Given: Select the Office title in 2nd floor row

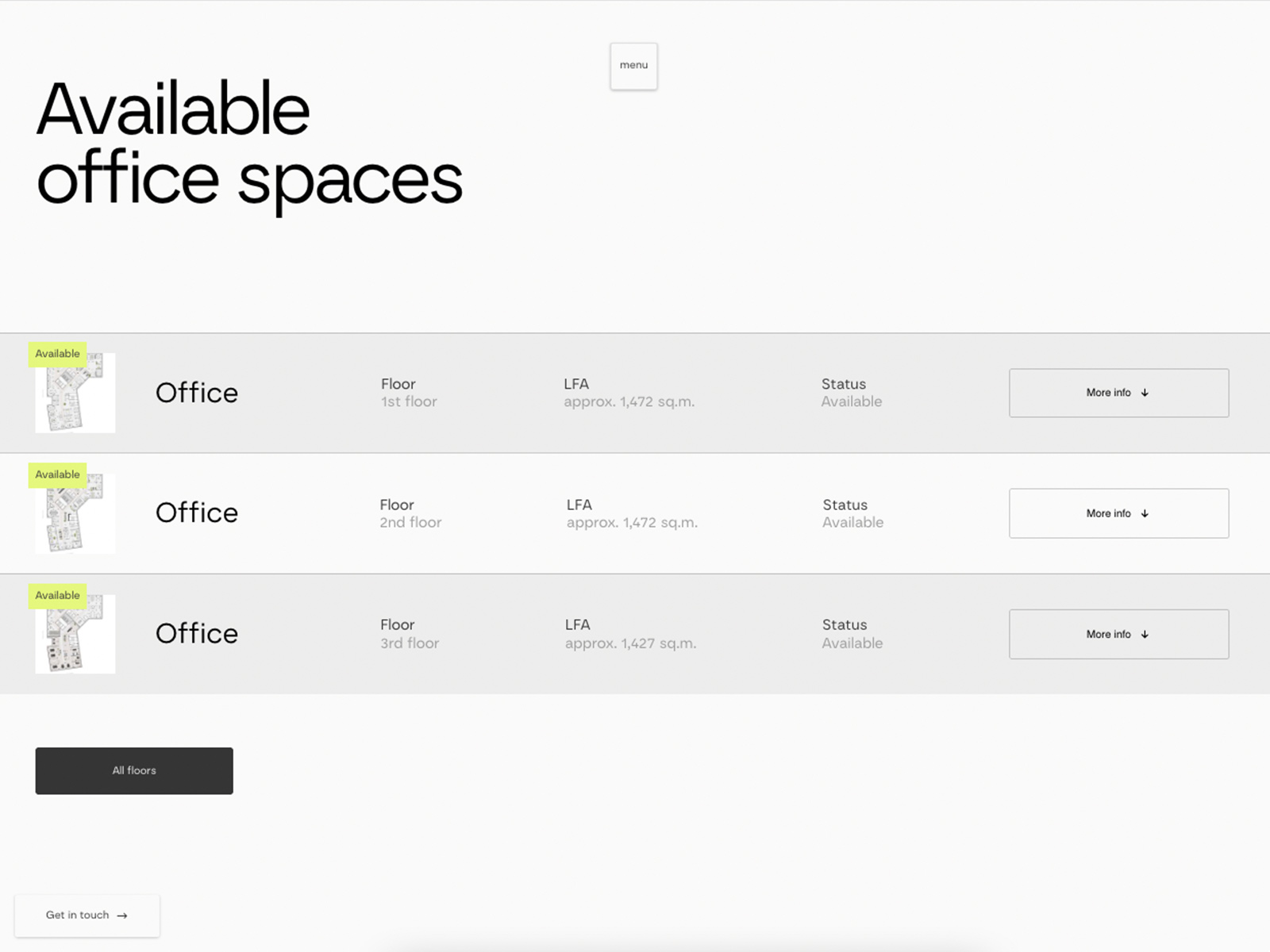Looking at the screenshot, I should (197, 513).
